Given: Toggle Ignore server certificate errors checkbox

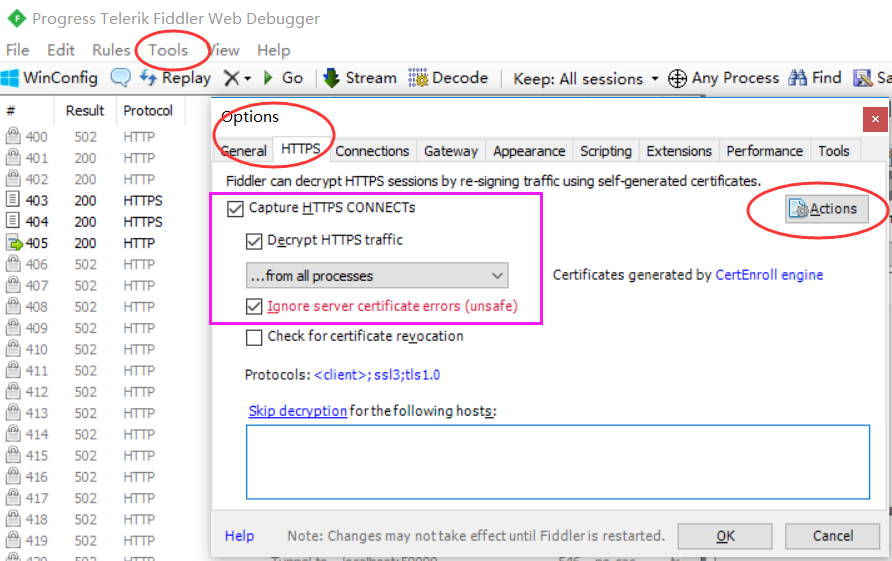Looking at the screenshot, I should click(254, 307).
